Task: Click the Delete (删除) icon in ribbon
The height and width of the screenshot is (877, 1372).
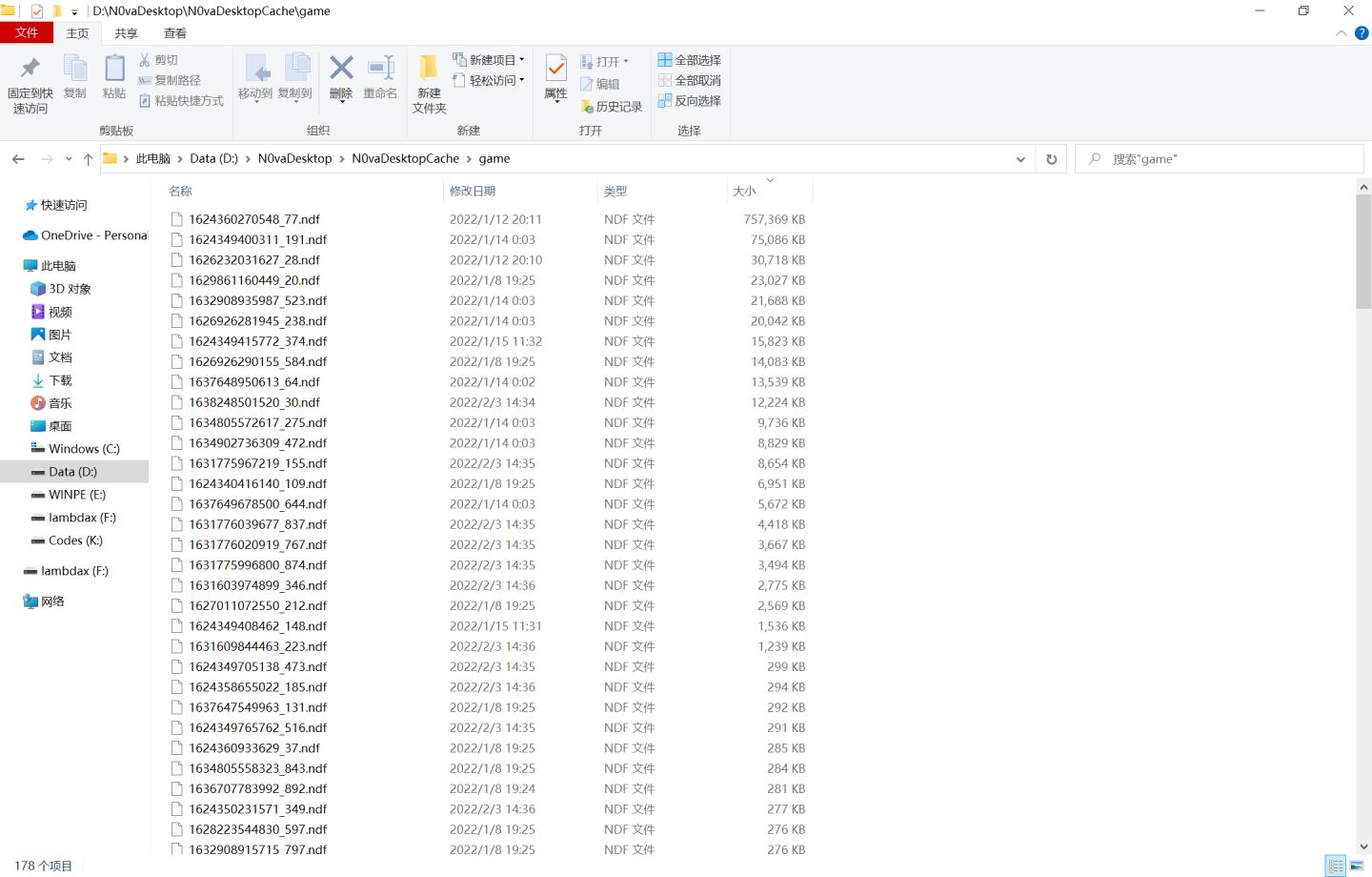Action: tap(341, 69)
